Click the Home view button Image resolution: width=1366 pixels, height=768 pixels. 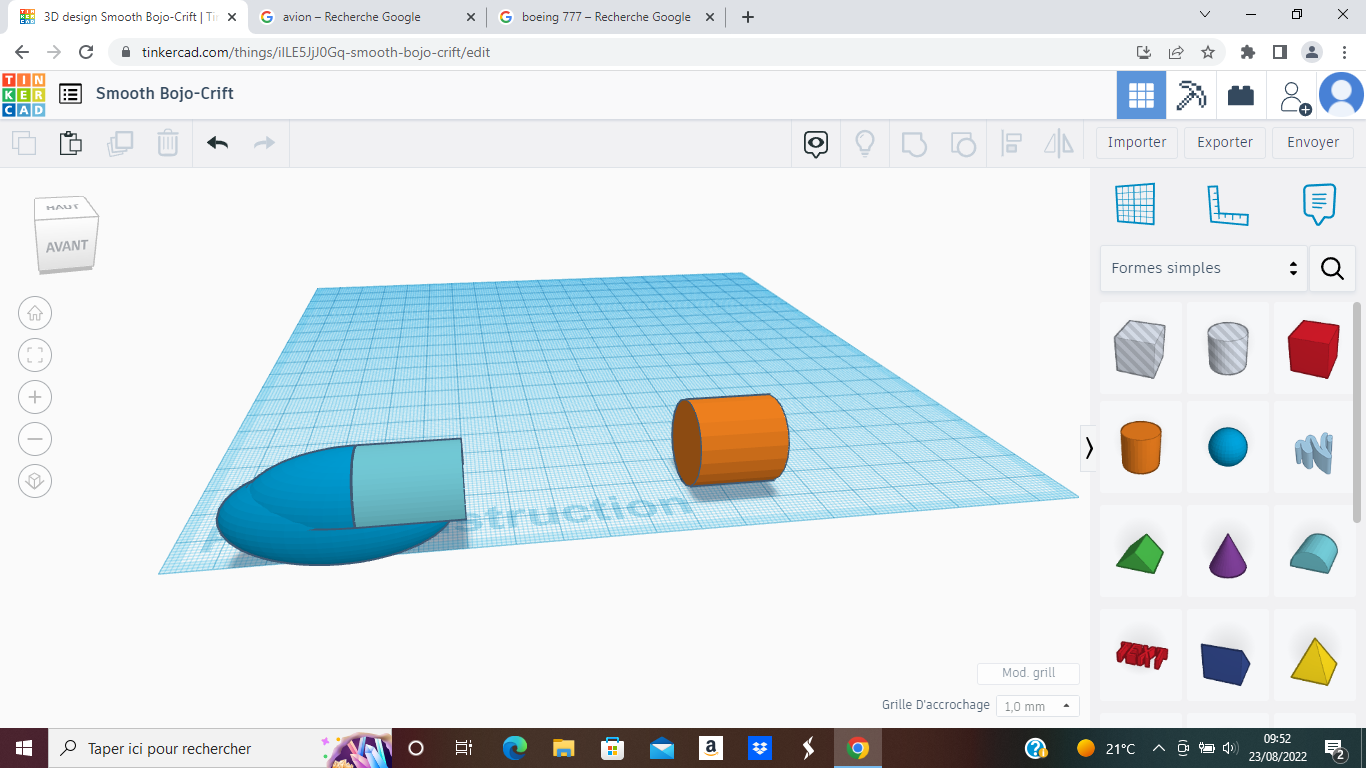click(x=35, y=313)
